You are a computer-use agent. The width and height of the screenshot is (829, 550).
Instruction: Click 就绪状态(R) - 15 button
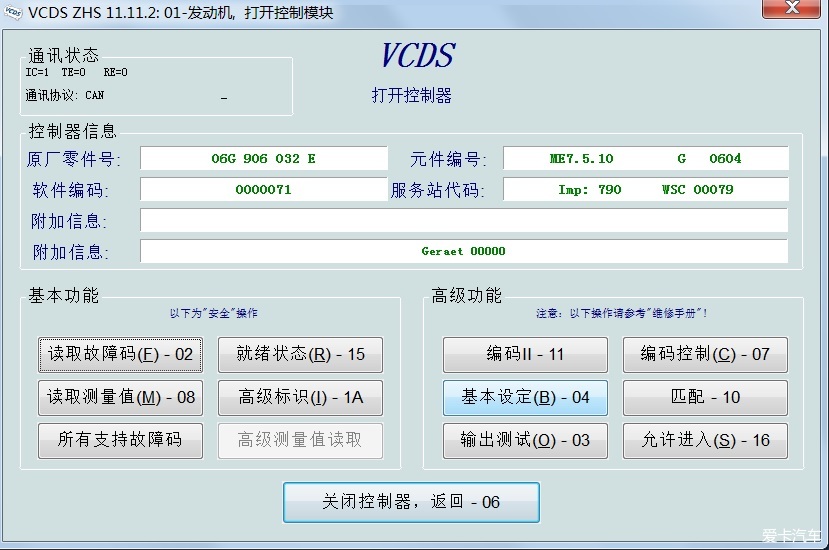pos(300,354)
